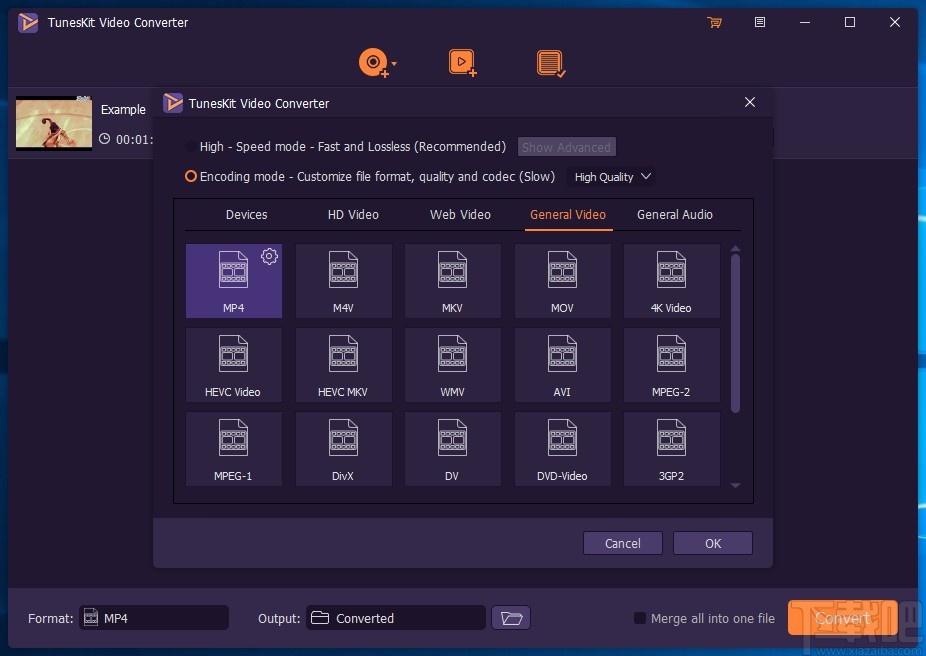The height and width of the screenshot is (656, 926).
Task: Close the format selection dialog
Action: [x=750, y=102]
